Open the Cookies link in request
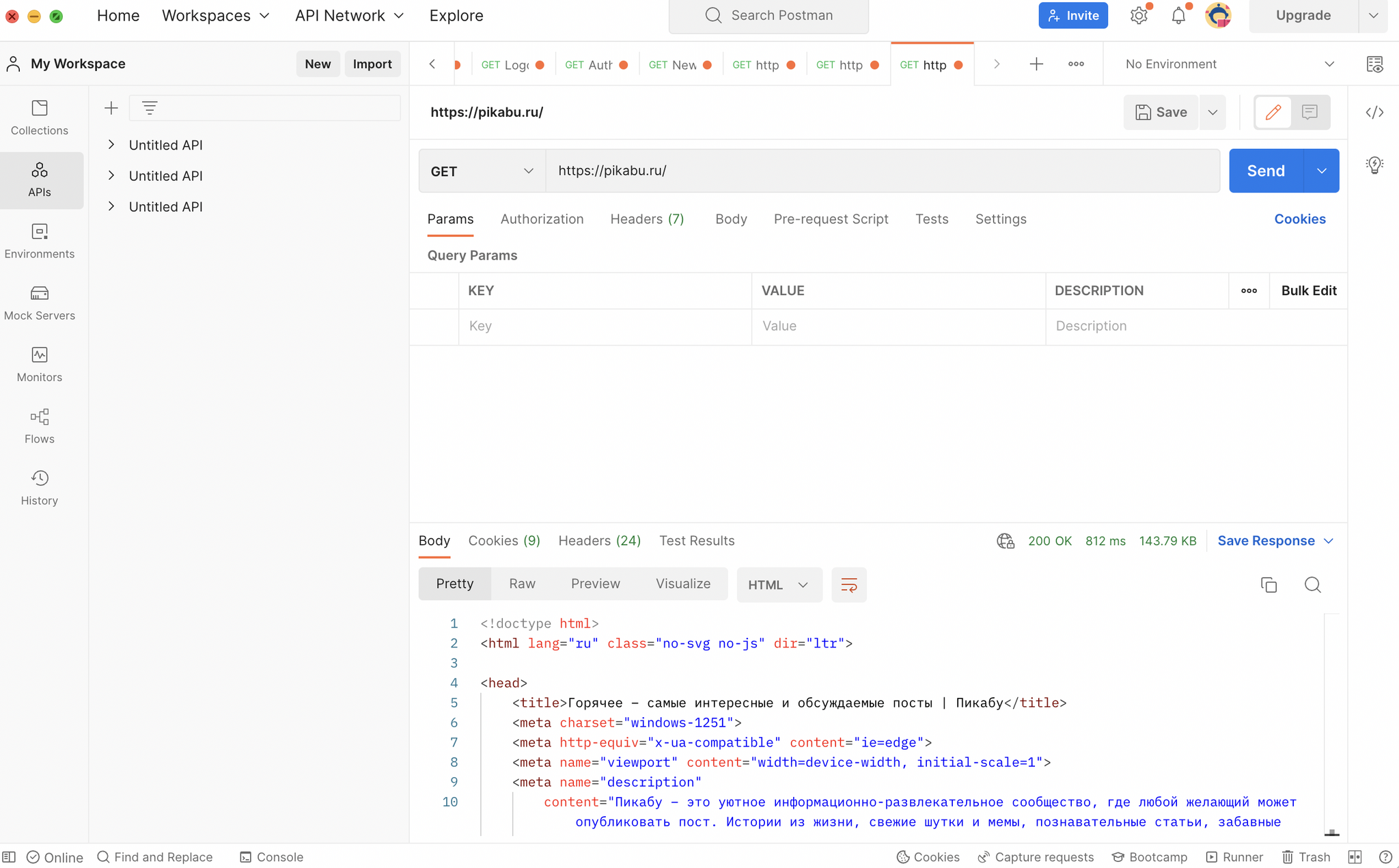 [x=1299, y=219]
